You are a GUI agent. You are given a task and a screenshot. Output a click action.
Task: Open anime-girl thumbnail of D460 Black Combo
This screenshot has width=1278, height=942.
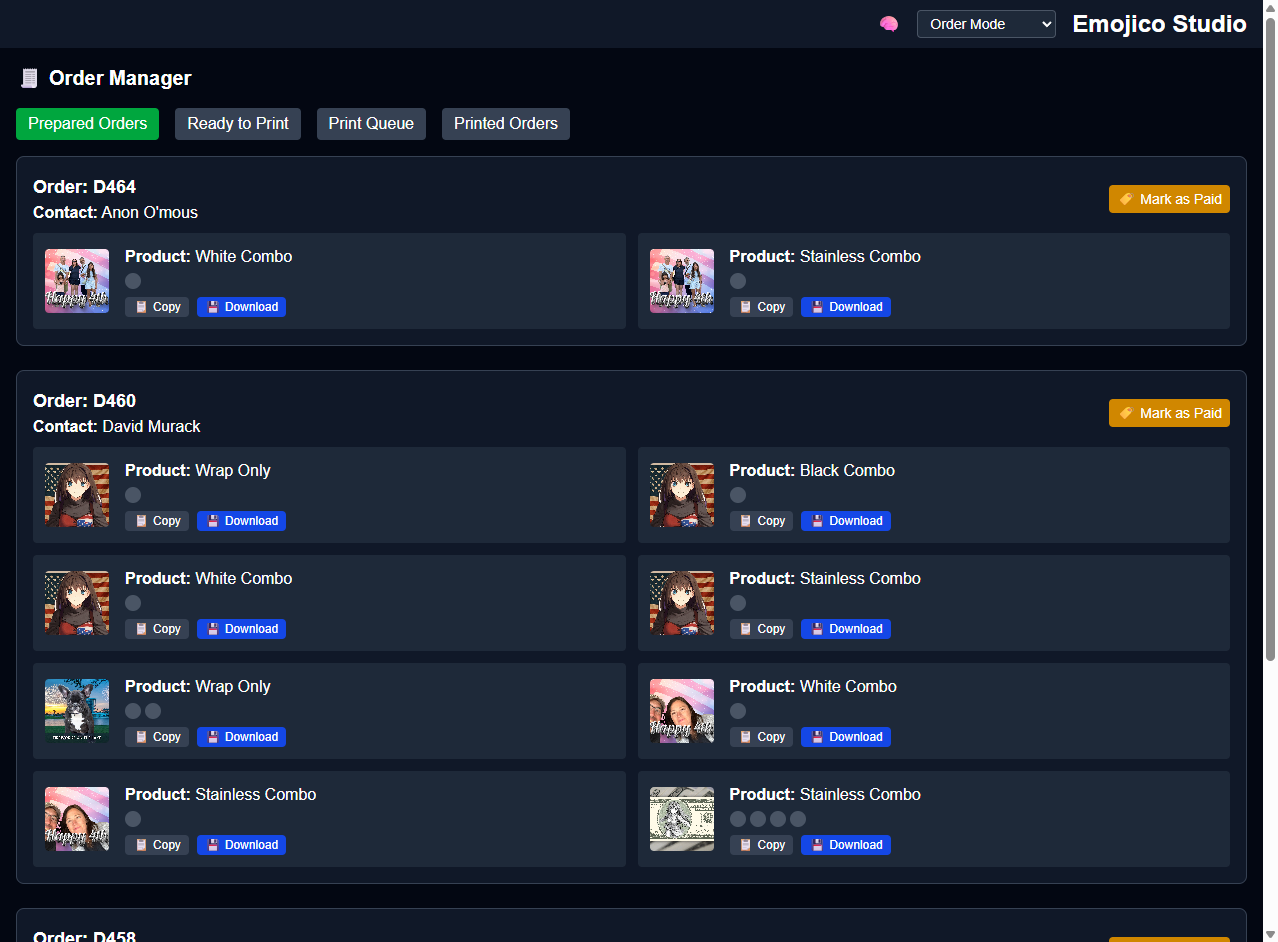[x=682, y=495]
